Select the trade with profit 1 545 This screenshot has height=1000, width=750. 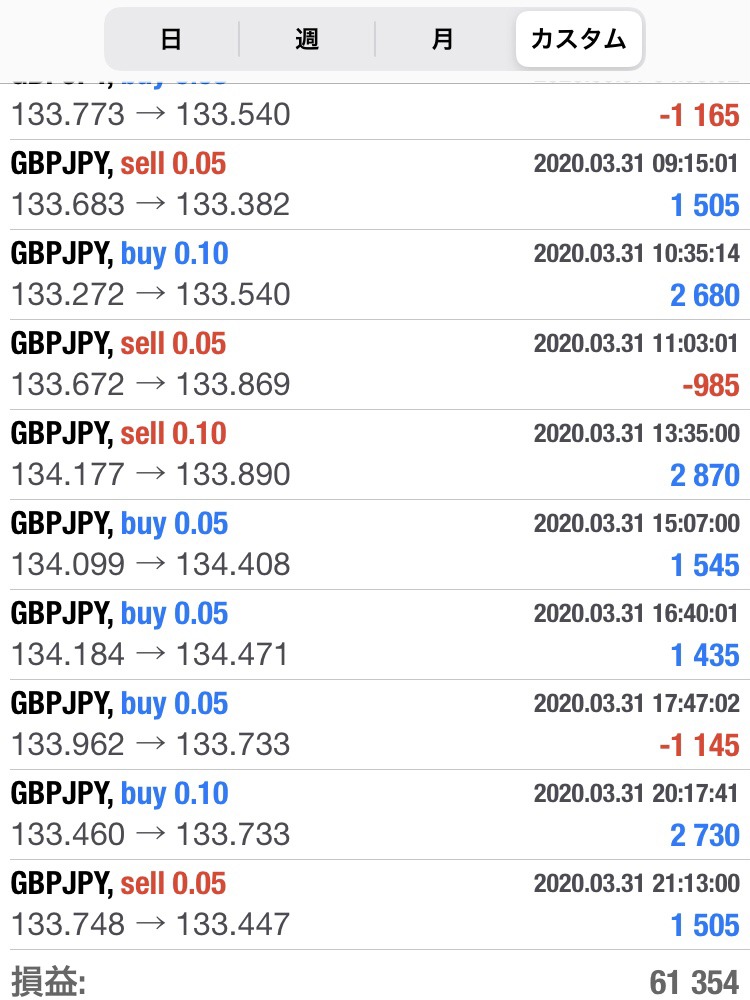click(375, 545)
